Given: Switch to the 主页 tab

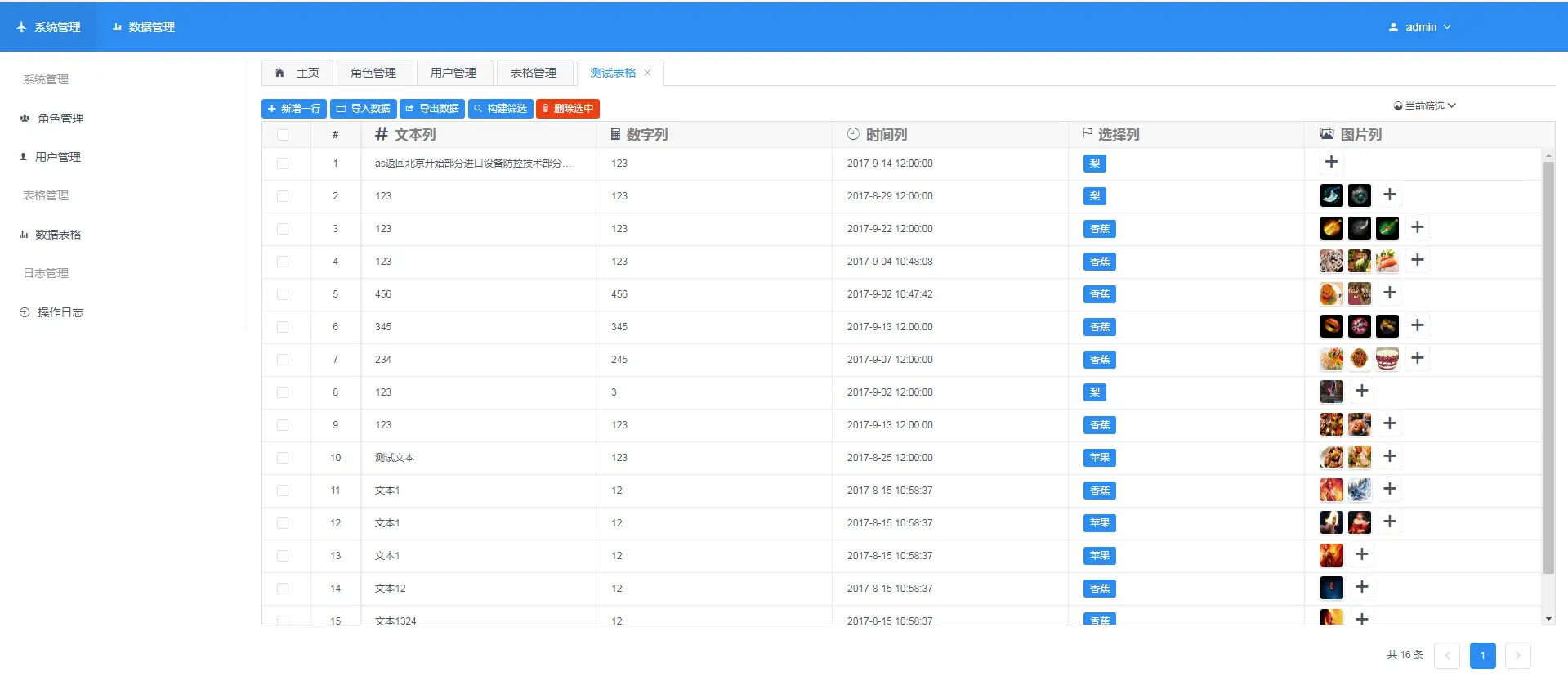Looking at the screenshot, I should (297, 73).
